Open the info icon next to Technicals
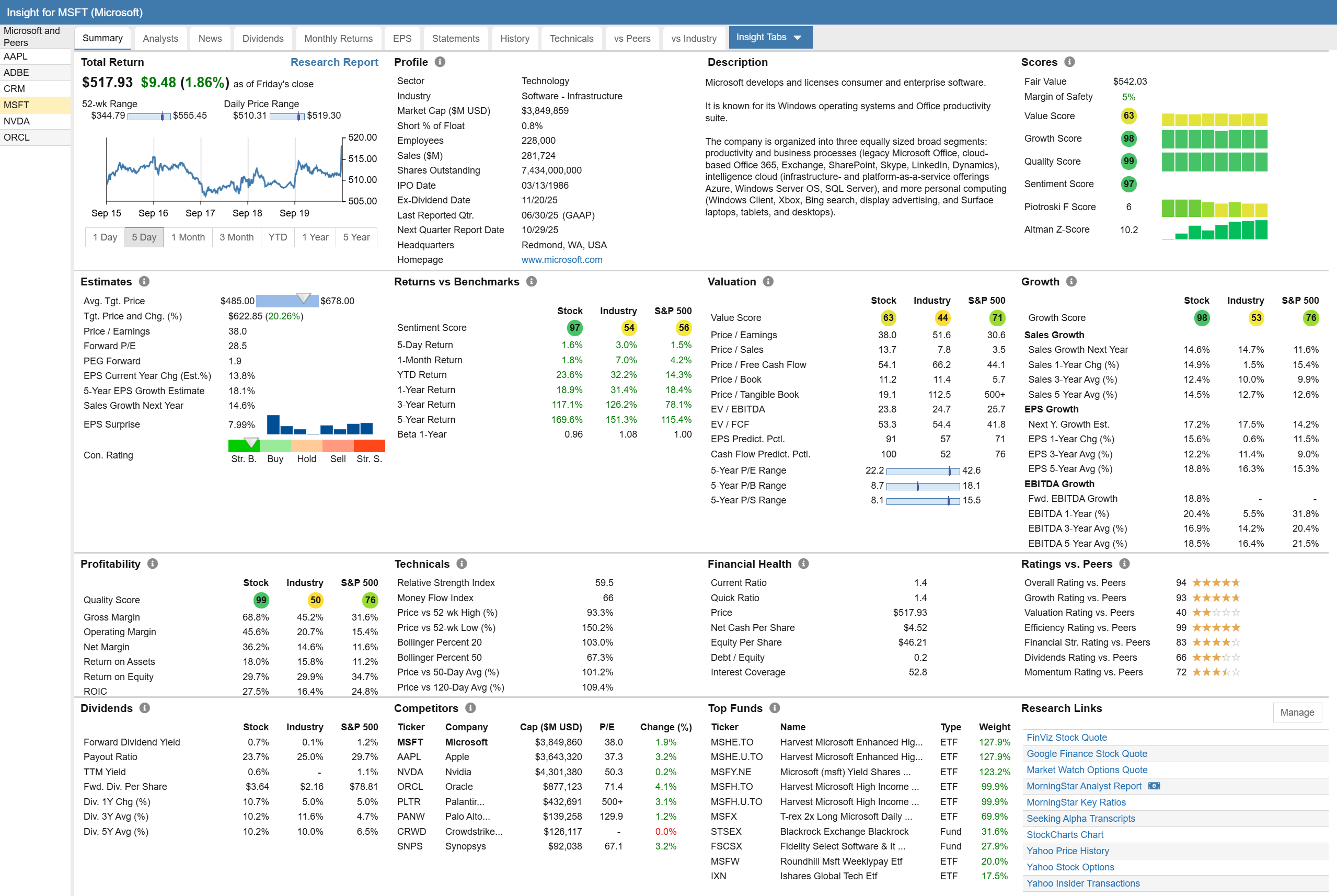This screenshot has width=1337, height=896. (x=462, y=564)
